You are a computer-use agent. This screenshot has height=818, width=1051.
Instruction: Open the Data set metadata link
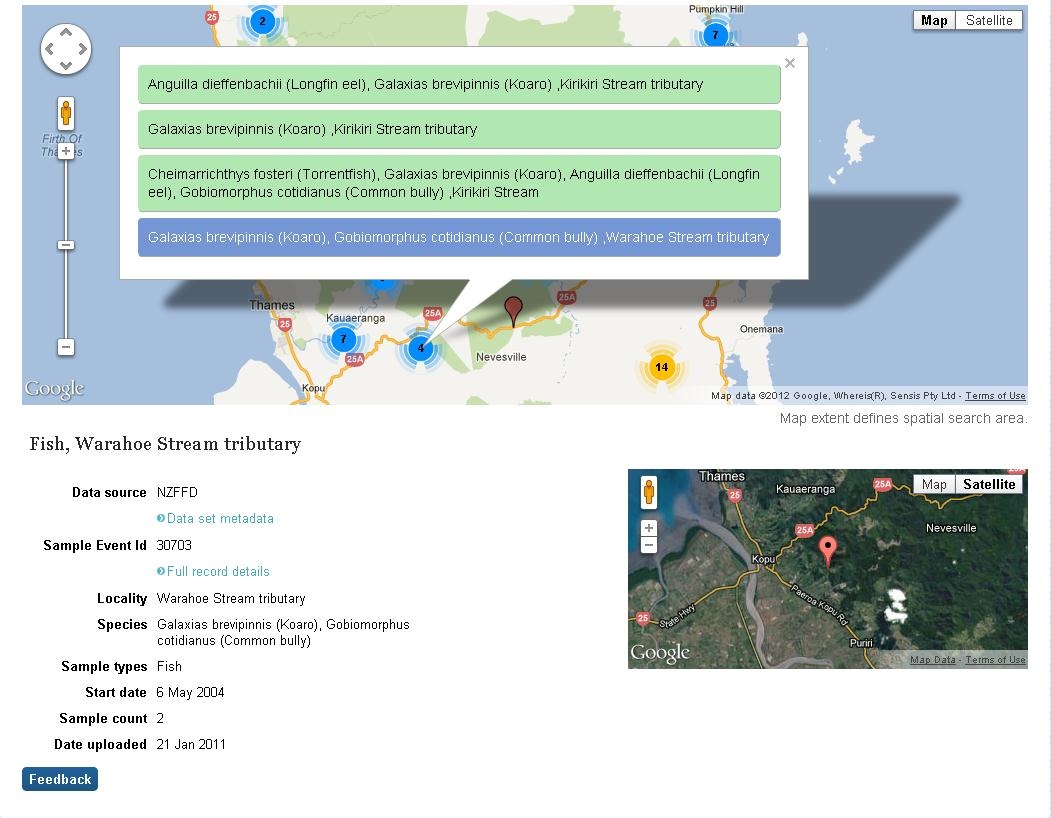220,518
